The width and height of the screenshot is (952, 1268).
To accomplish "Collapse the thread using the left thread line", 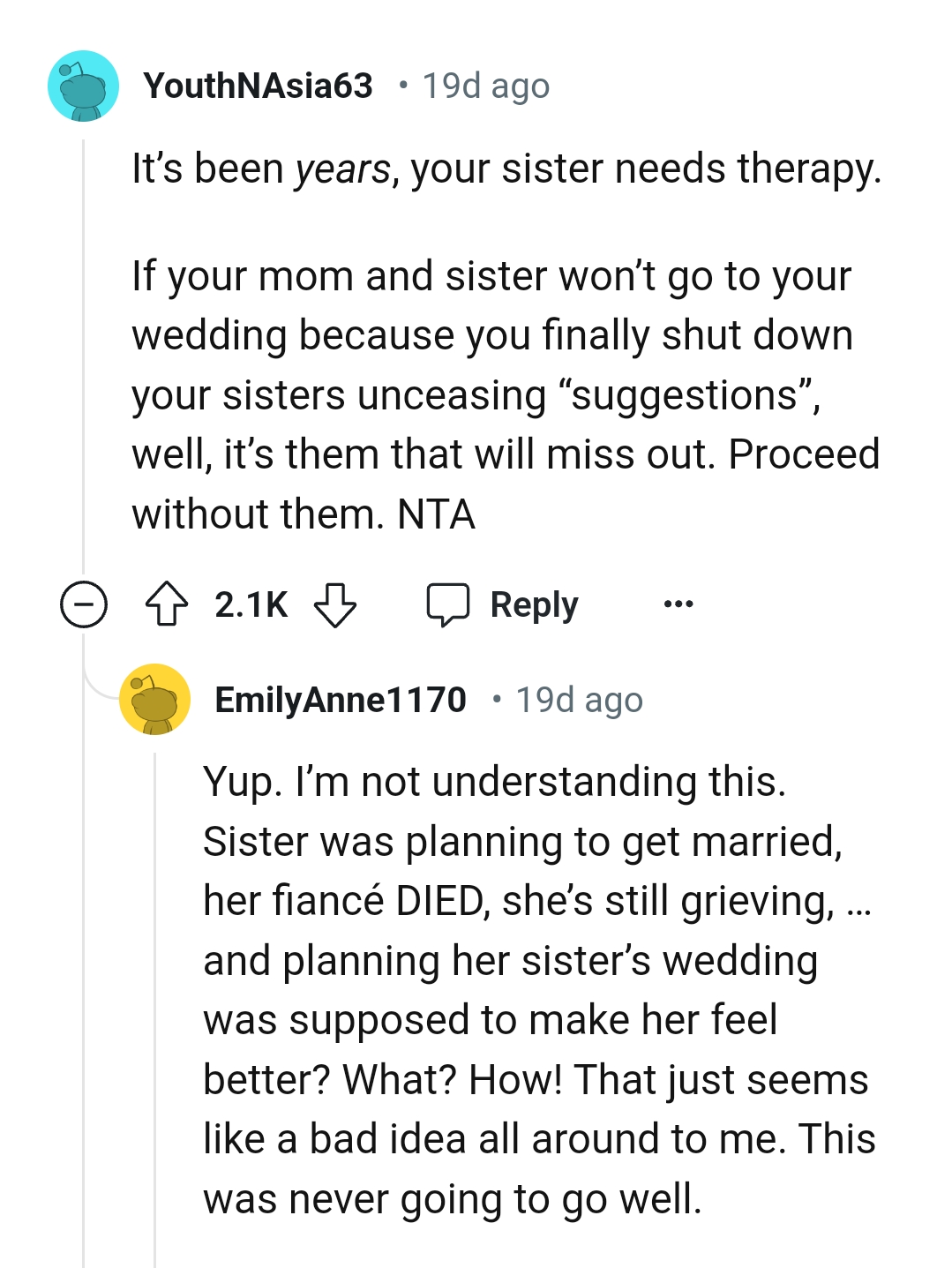I will coord(83,353).
